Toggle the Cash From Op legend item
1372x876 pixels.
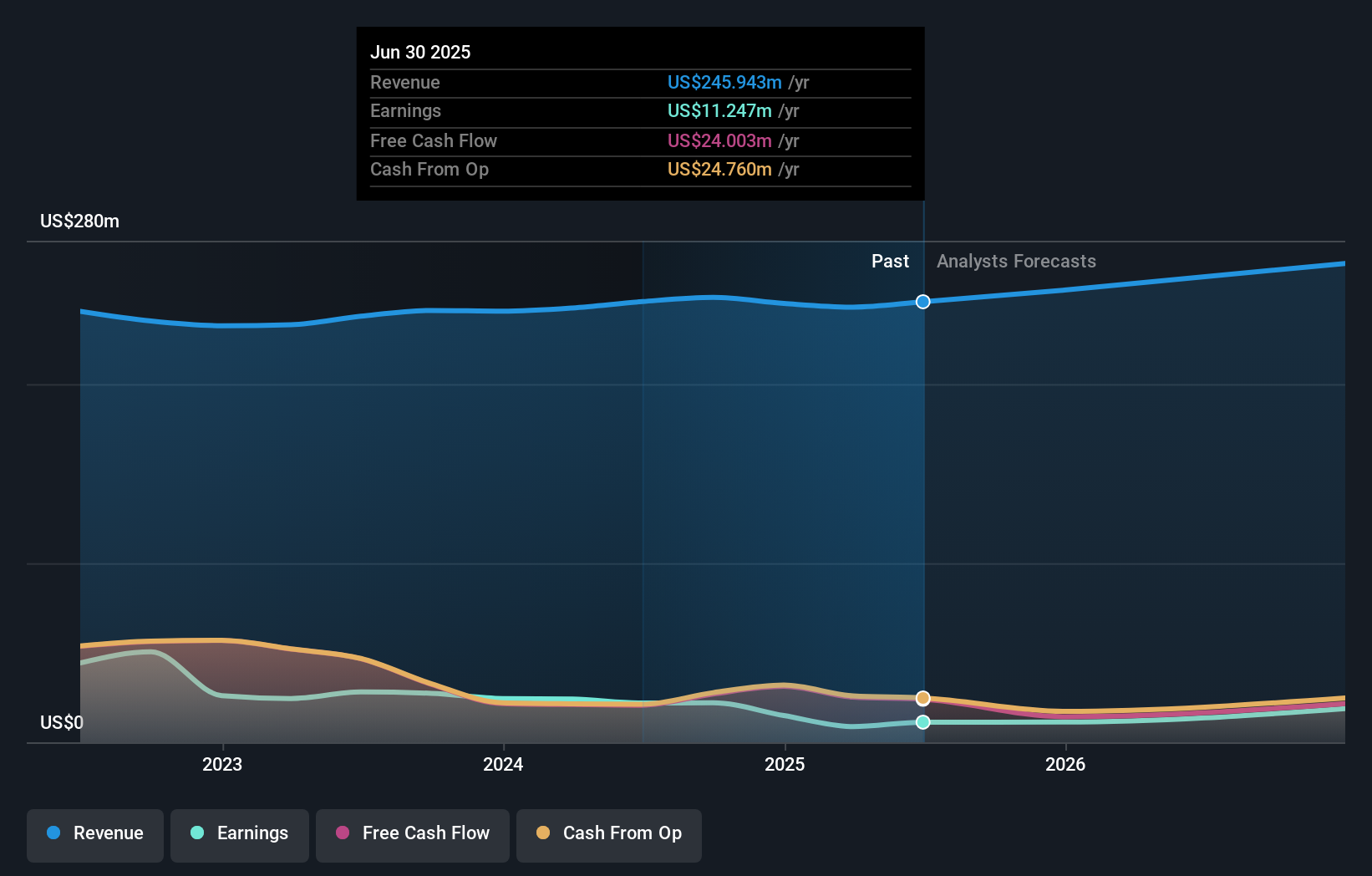[x=608, y=834]
